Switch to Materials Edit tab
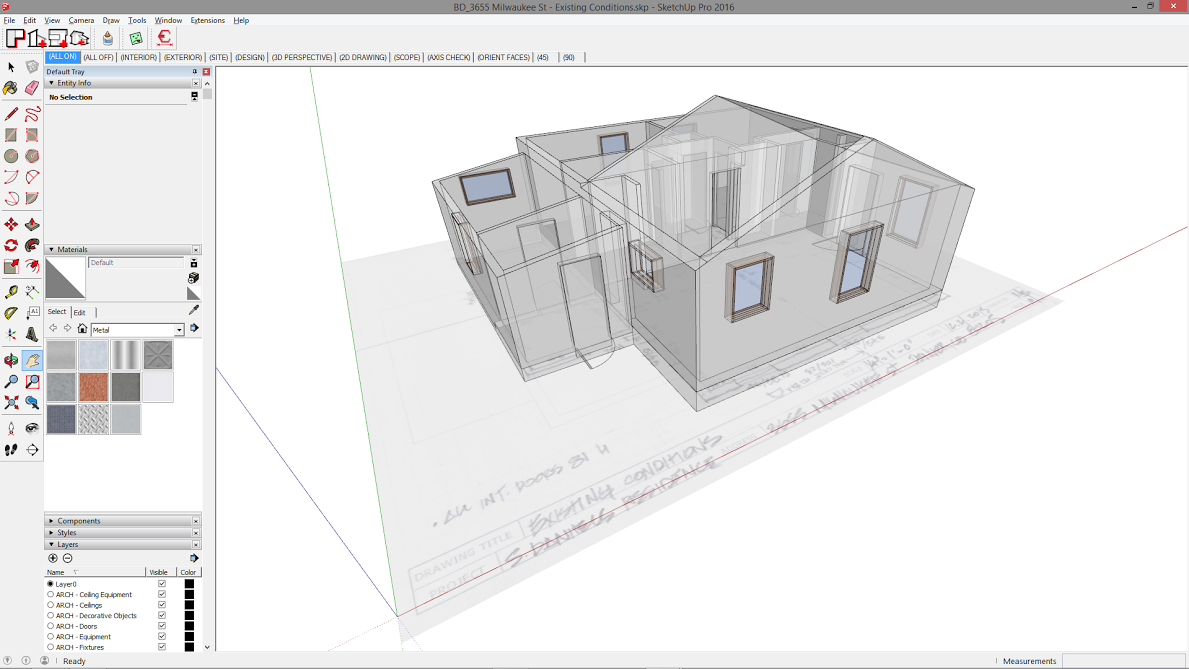The height and width of the screenshot is (669, 1189). 80,313
